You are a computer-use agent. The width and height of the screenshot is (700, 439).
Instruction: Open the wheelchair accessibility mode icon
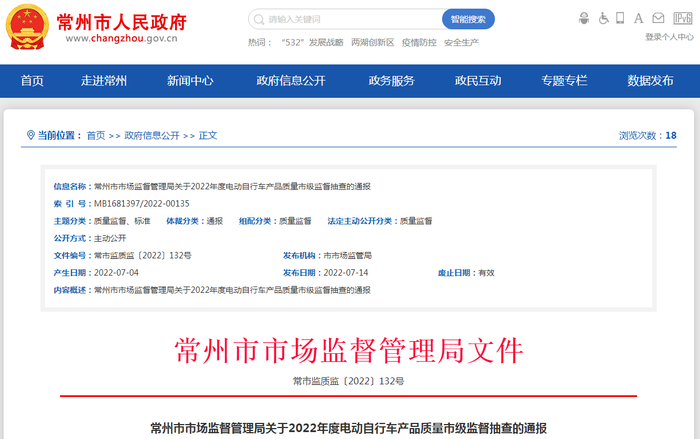point(603,18)
